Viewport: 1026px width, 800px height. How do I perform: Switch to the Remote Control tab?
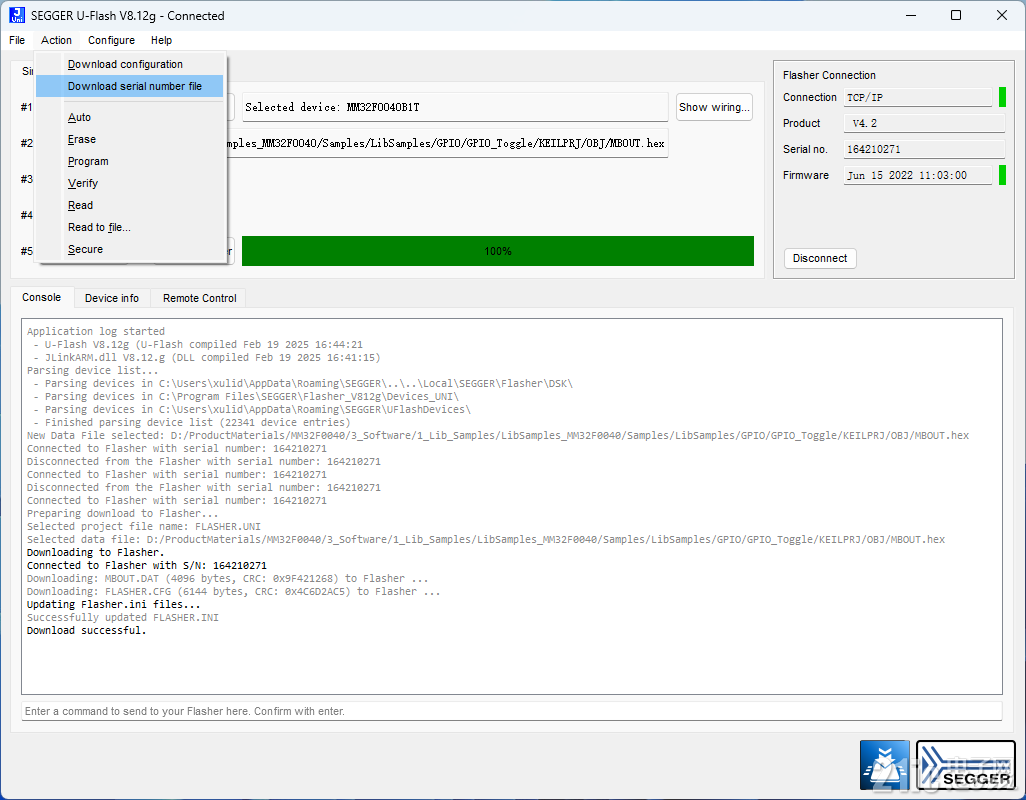[200, 298]
